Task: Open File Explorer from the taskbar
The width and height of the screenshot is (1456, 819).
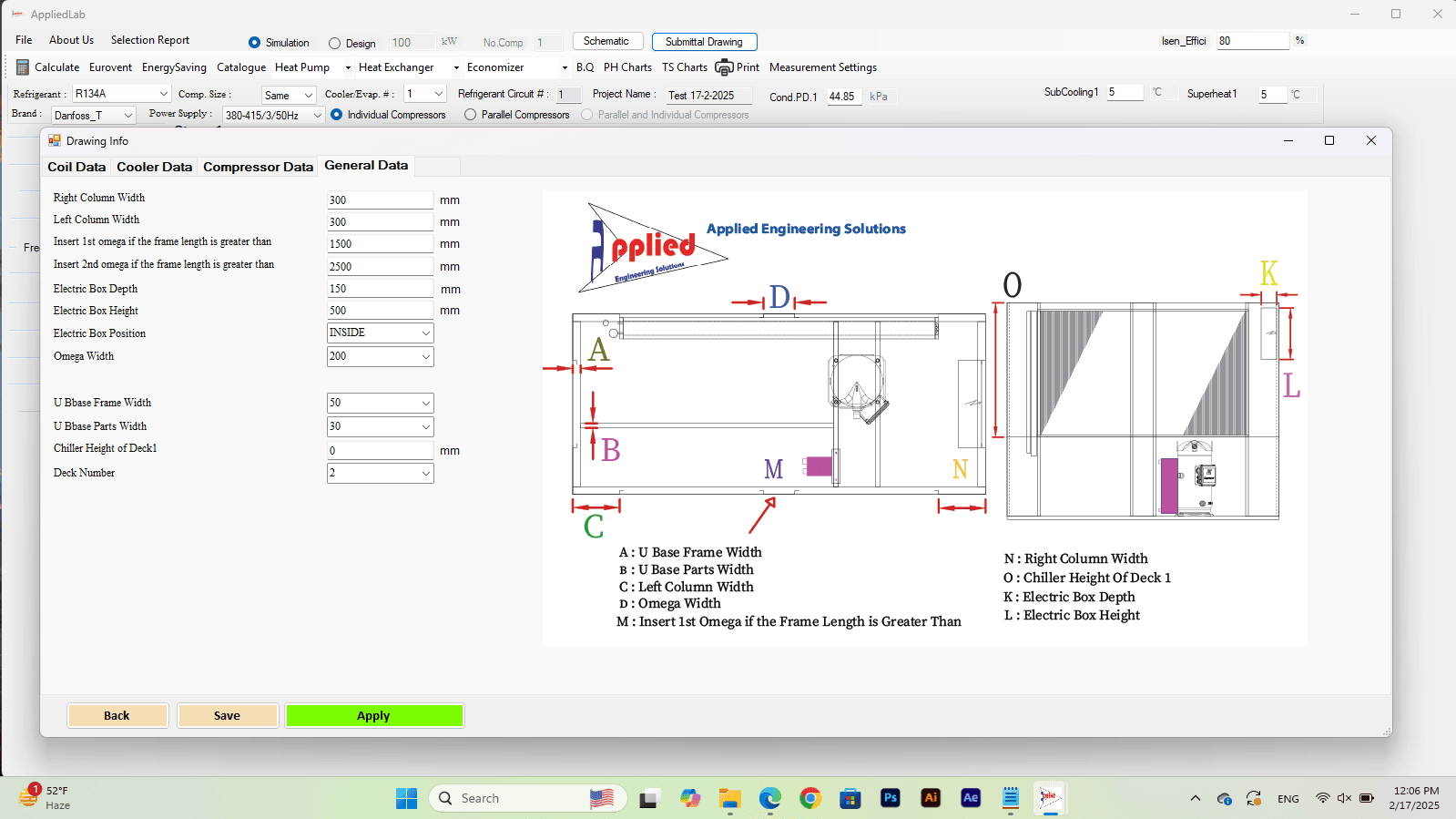Action: click(730, 798)
